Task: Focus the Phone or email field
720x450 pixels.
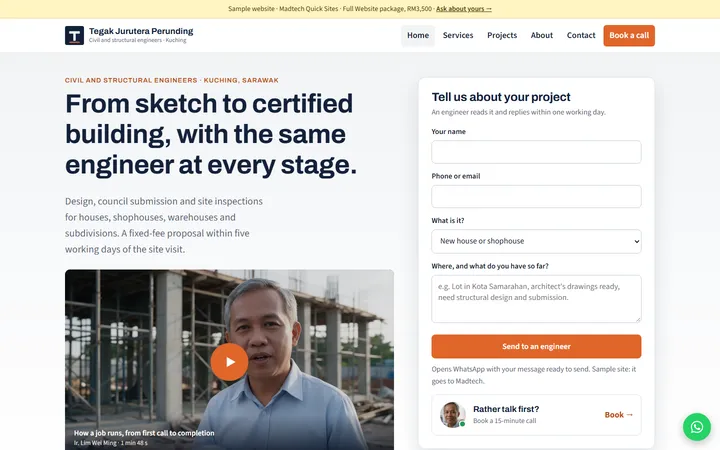Action: (x=536, y=197)
